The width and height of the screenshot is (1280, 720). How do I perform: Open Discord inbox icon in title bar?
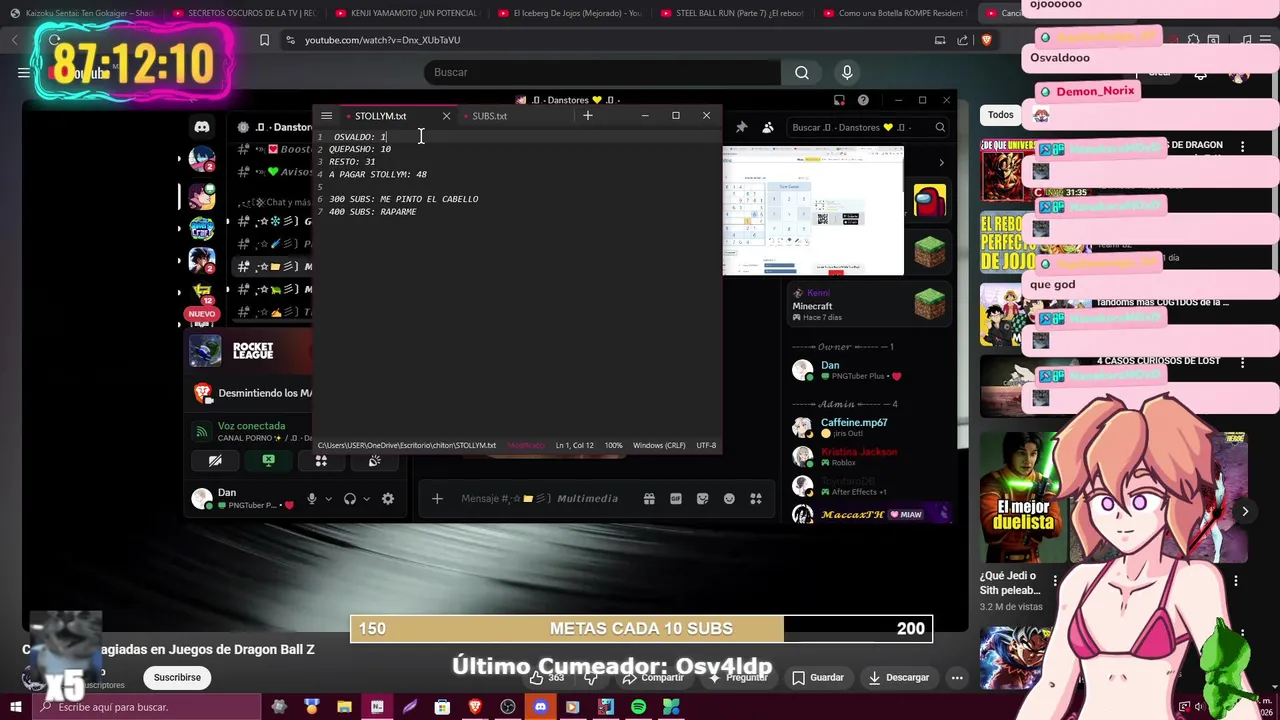click(839, 100)
